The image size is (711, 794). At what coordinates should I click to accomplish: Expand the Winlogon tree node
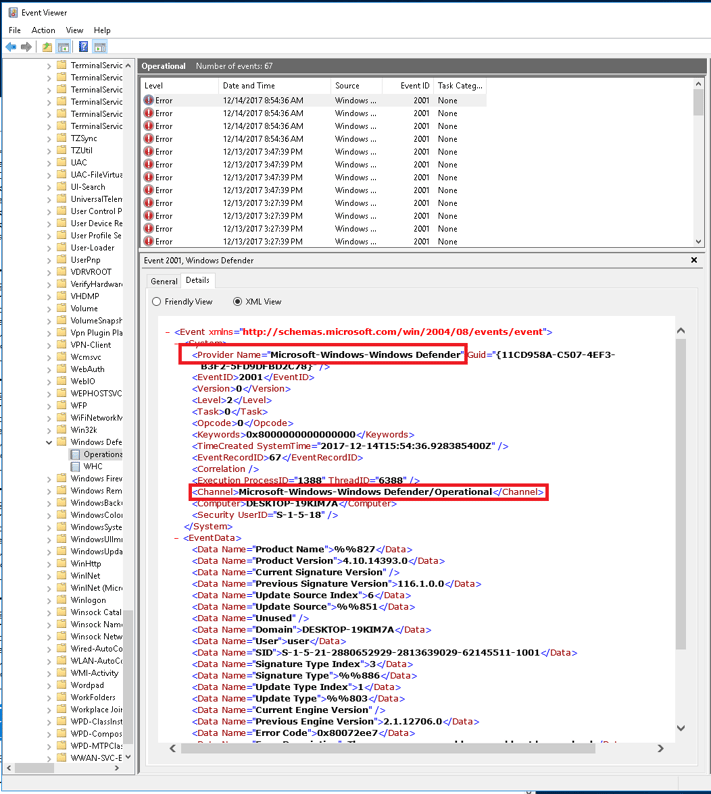48,600
